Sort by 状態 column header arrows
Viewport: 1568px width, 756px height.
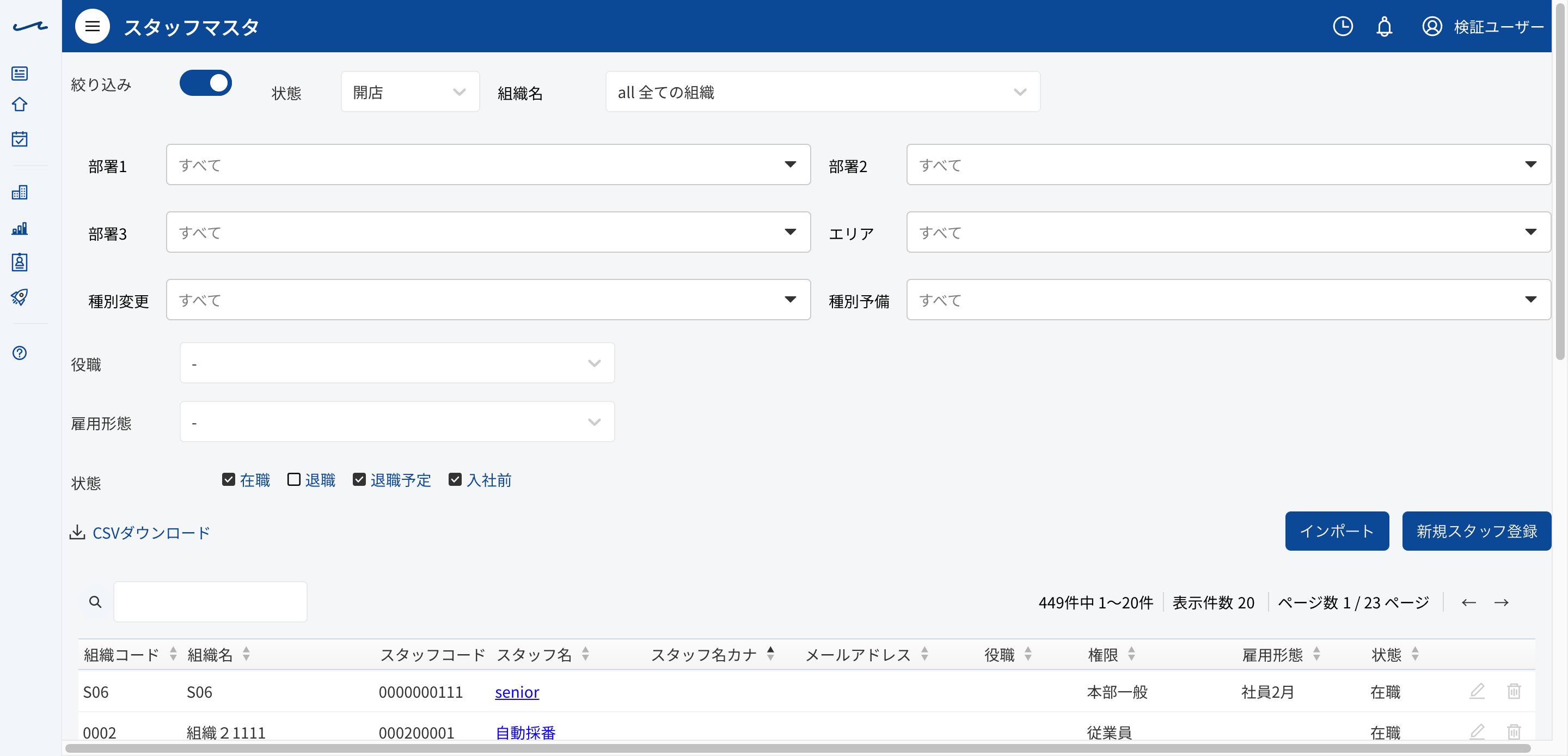click(x=1414, y=654)
